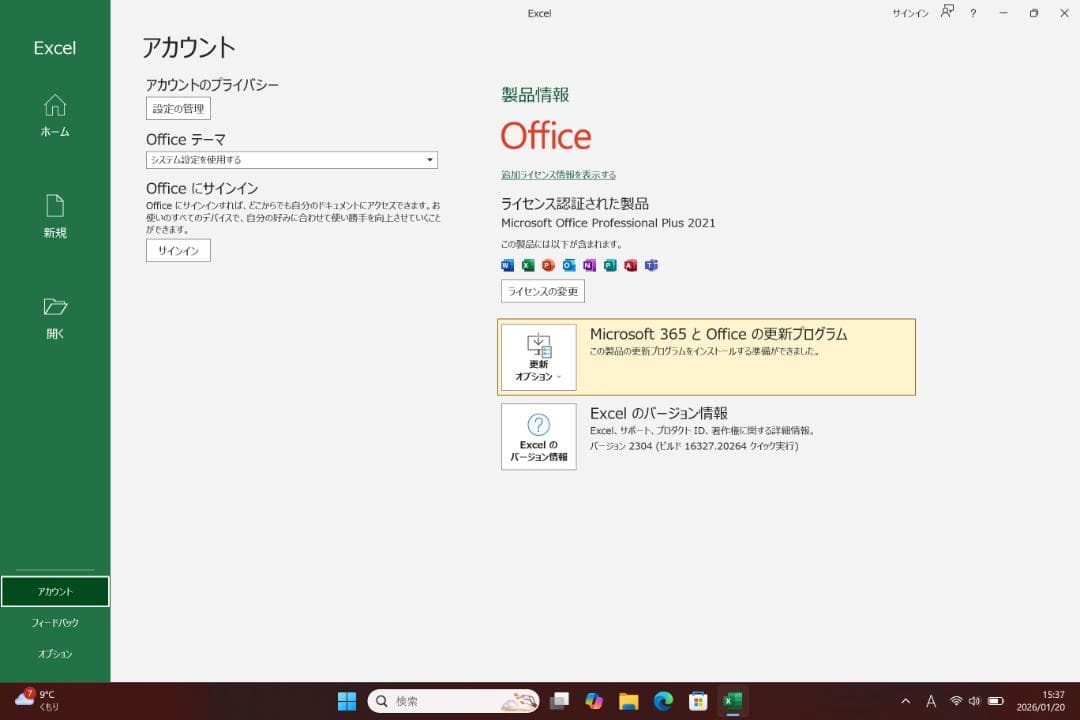The height and width of the screenshot is (720, 1080).
Task: Expand the Office テーマ dropdown
Action: pos(430,159)
